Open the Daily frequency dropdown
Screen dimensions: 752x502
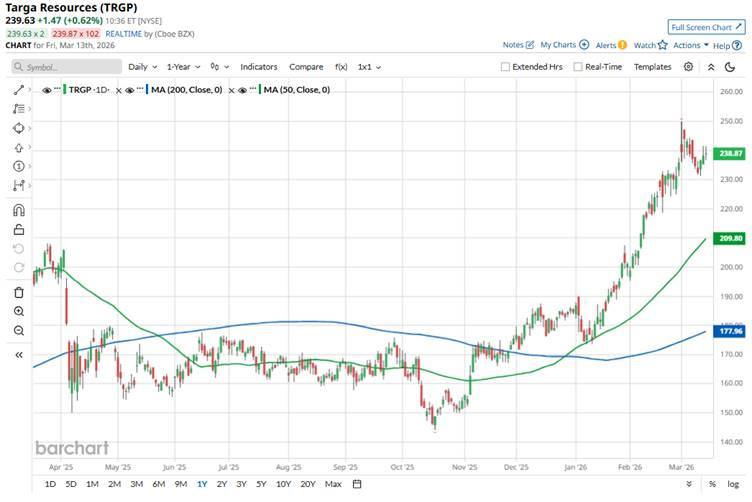click(x=142, y=67)
